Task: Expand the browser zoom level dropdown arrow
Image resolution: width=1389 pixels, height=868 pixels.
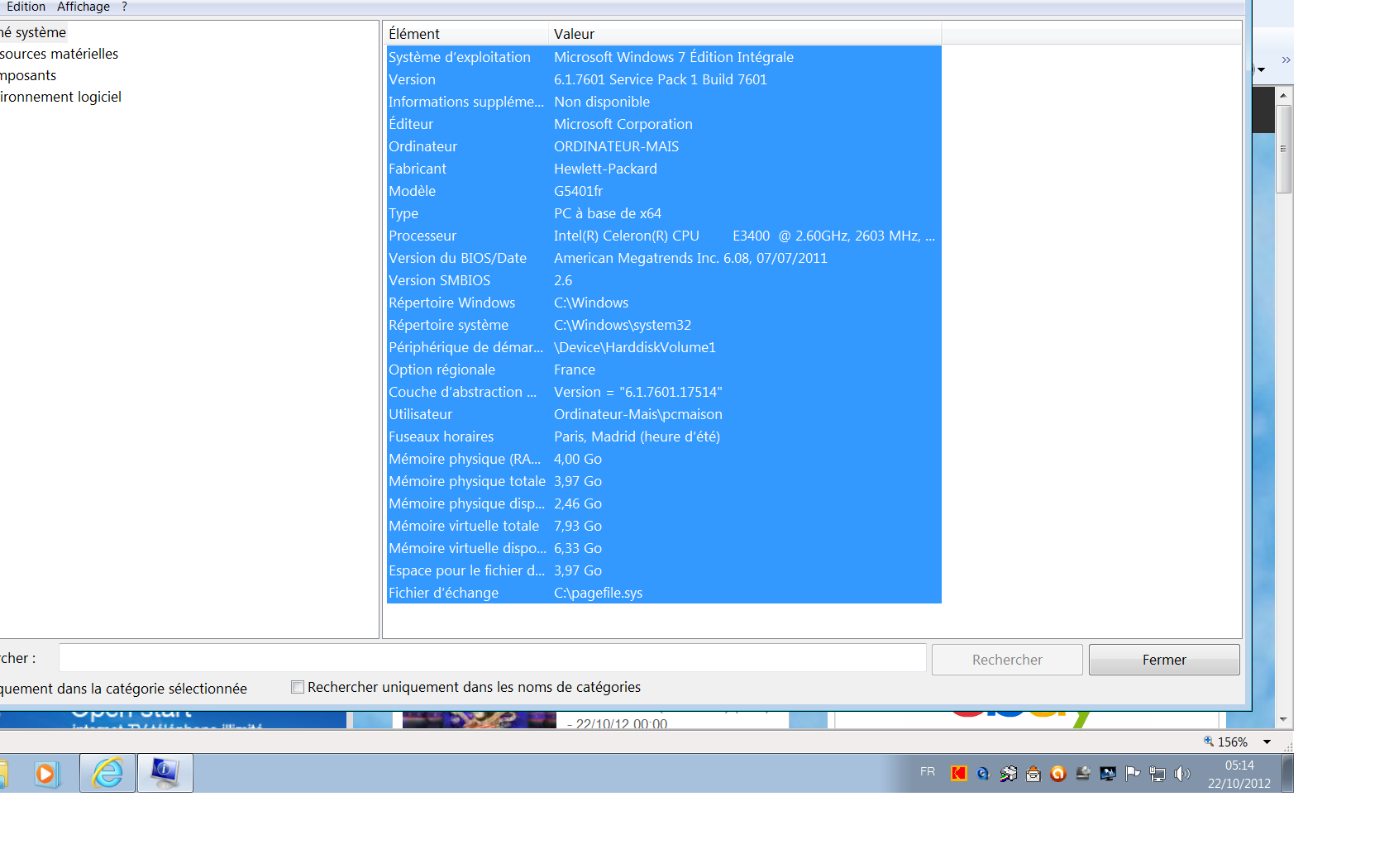Action: click(1267, 742)
